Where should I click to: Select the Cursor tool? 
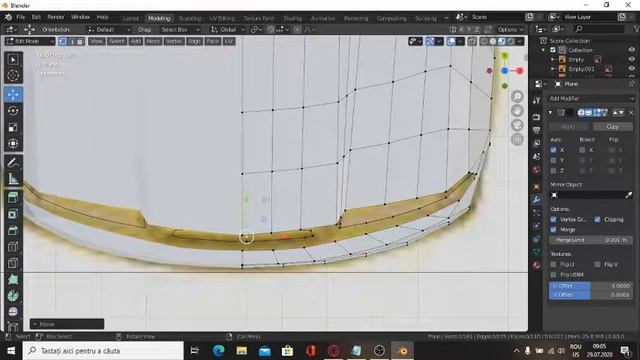[13, 76]
